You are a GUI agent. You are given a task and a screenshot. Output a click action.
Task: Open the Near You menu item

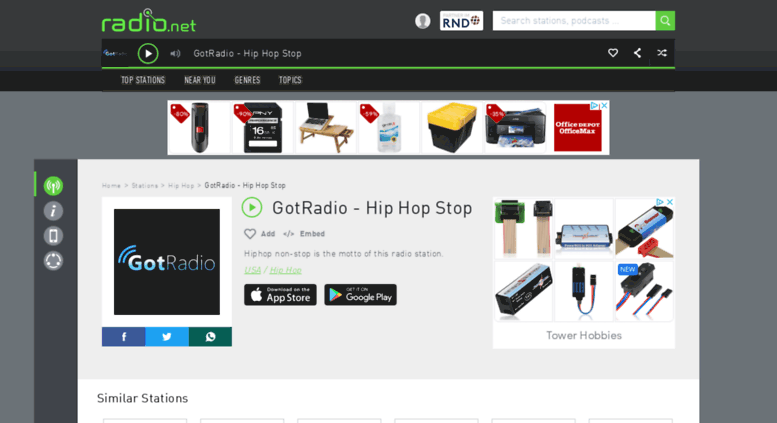pos(200,80)
